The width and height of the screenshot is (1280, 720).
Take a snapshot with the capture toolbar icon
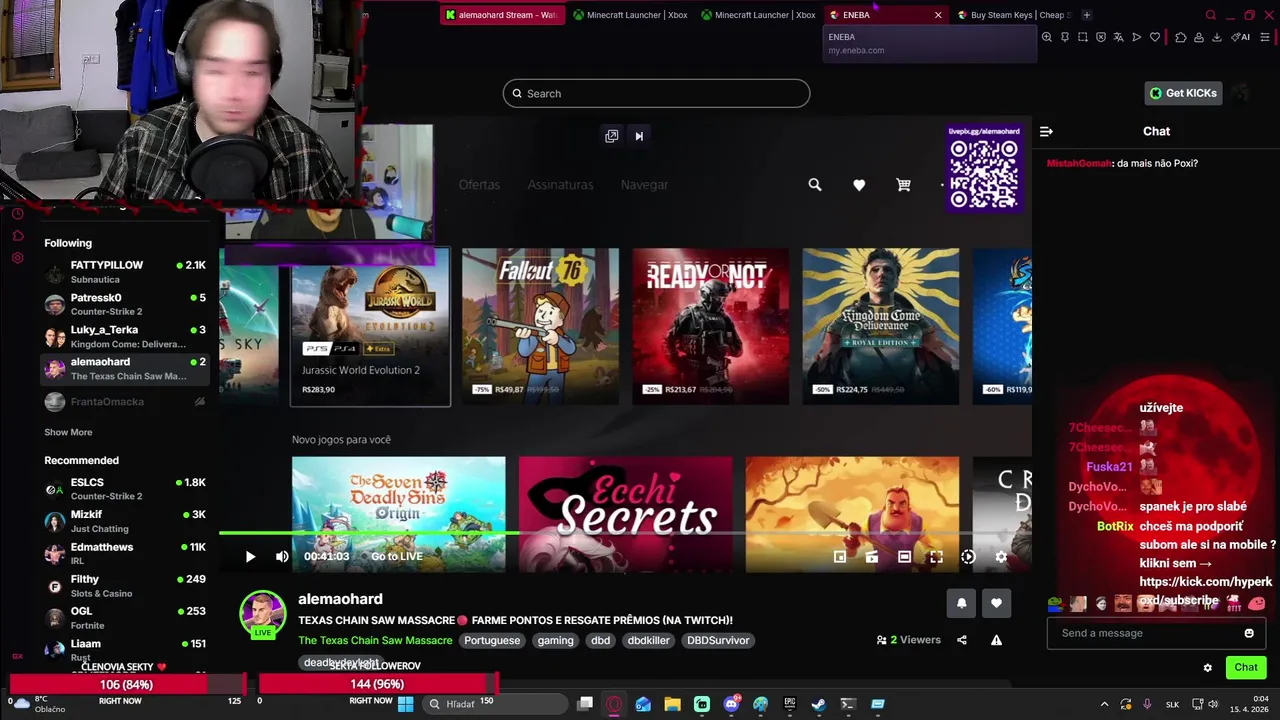coord(1082,37)
